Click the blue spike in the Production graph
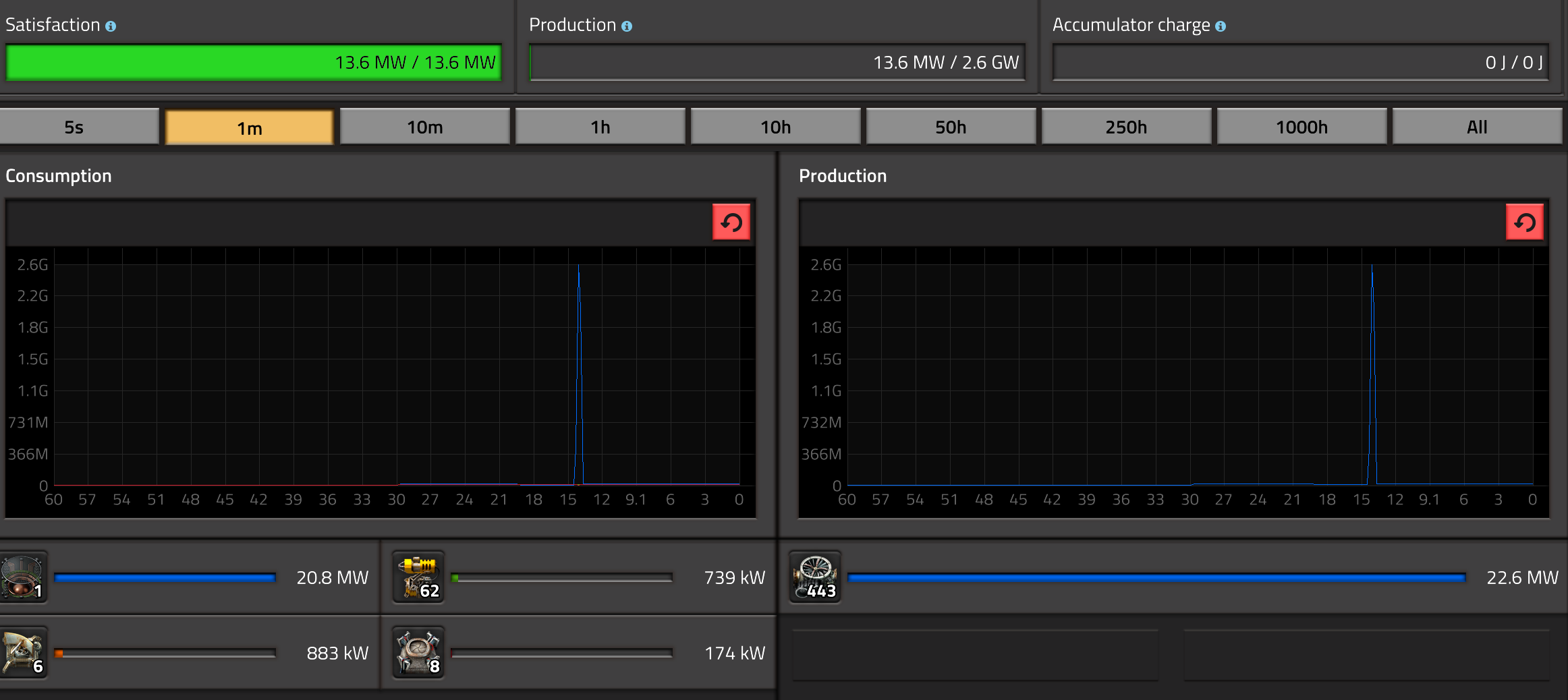Screen dimensions: 1568x700 tap(1372, 375)
